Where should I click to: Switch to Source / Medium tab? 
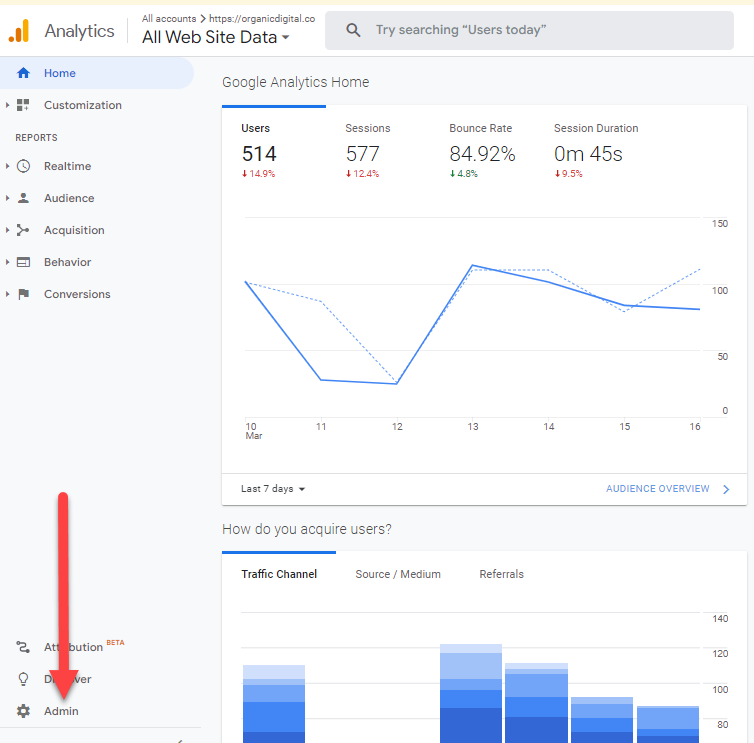pos(398,574)
